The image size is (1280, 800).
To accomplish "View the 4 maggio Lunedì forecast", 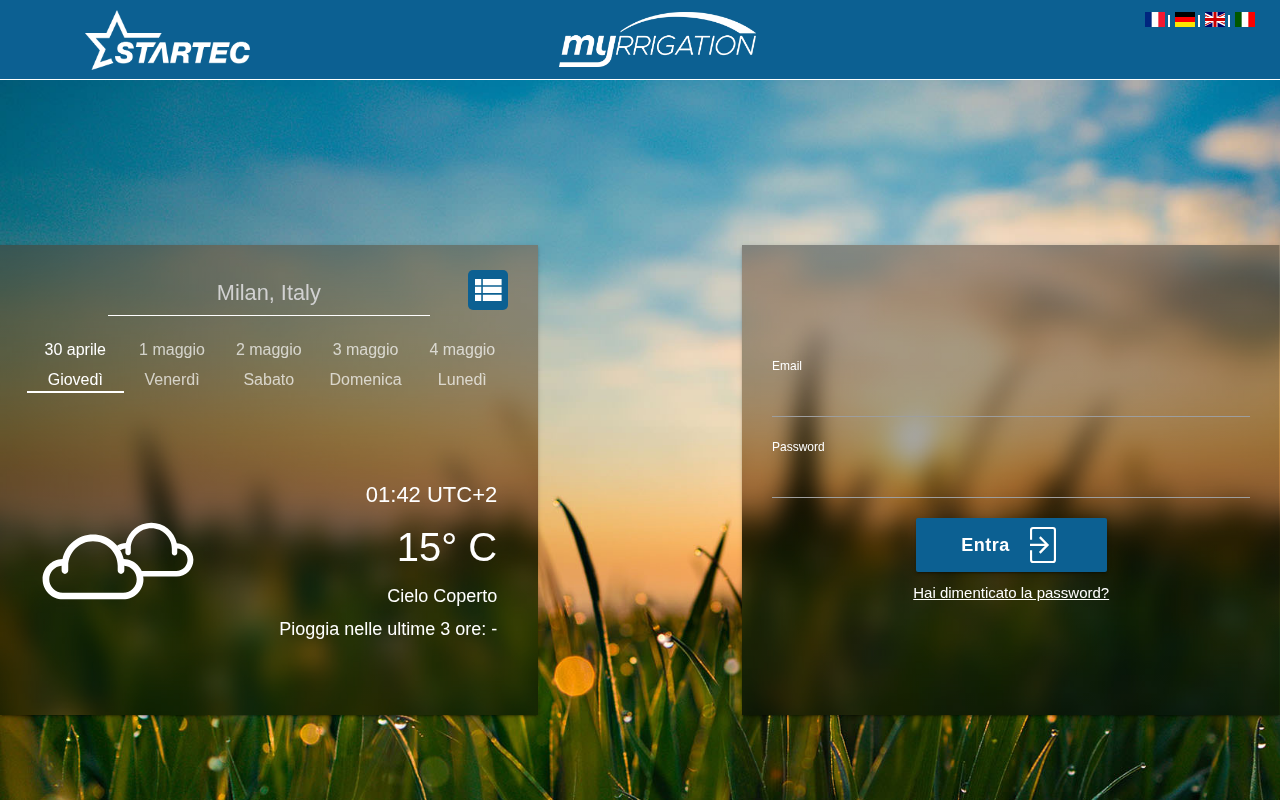I will [462, 365].
